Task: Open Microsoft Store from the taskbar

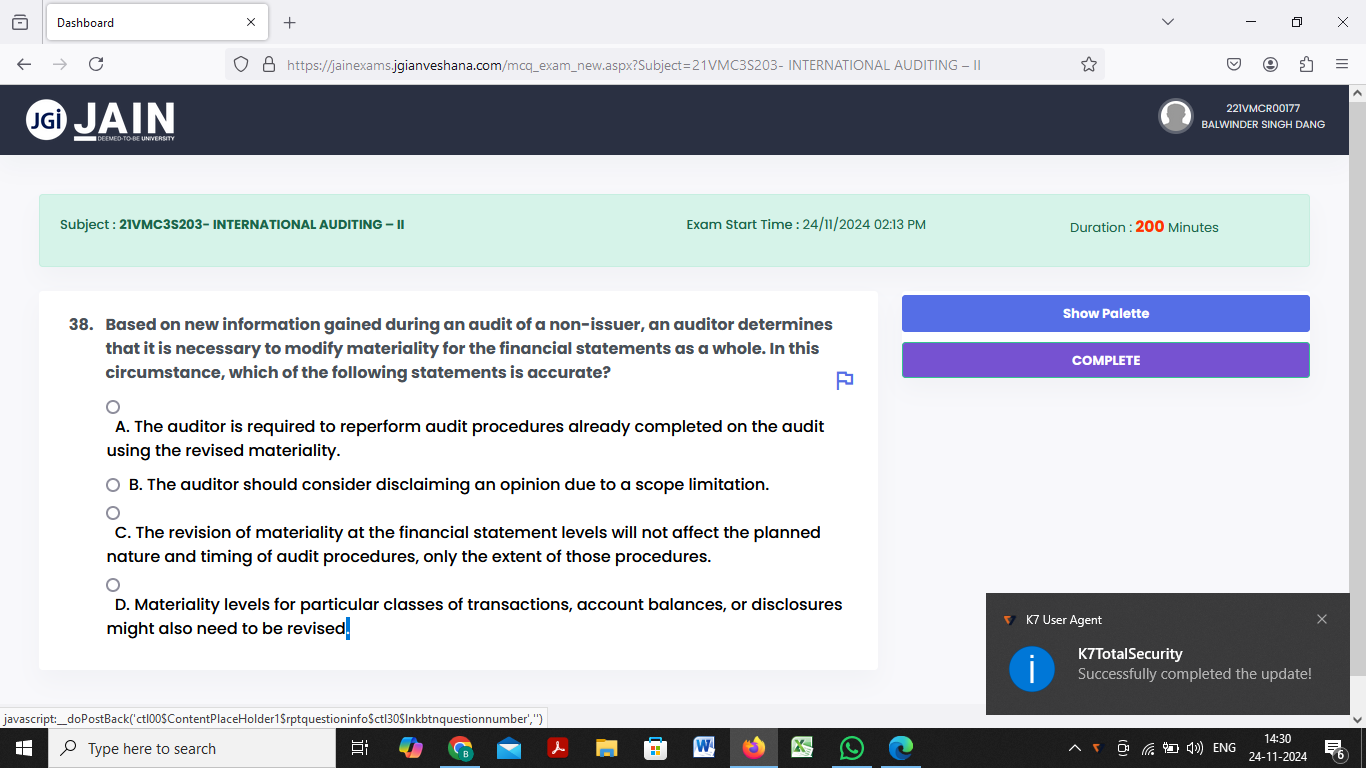Action: click(x=656, y=748)
